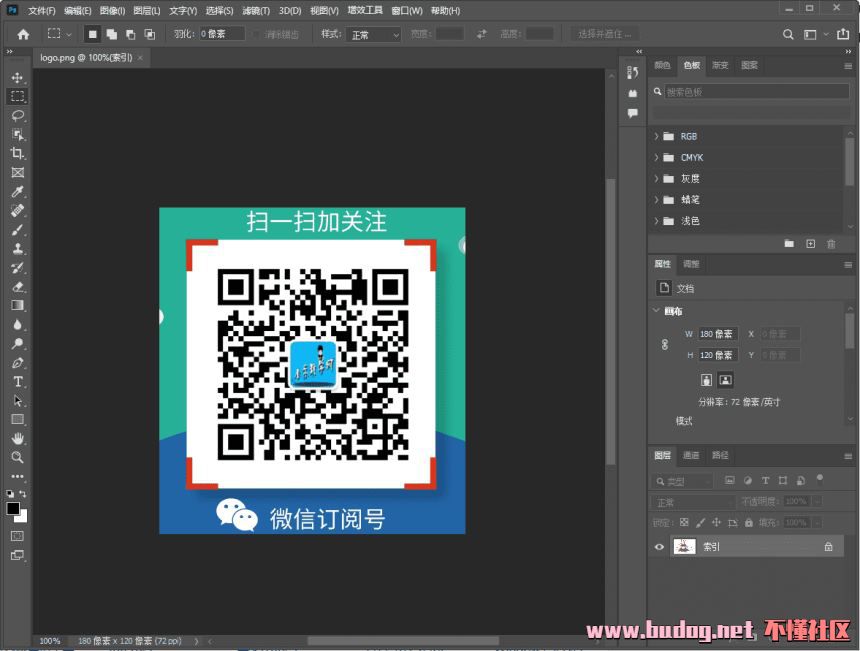
Task: Select the History Brush tool
Action: (x=18, y=267)
